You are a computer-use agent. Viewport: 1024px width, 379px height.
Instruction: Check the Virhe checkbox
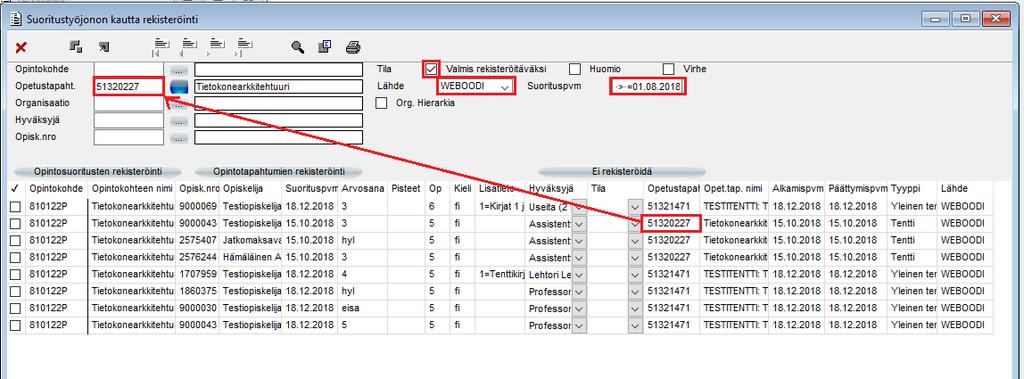coord(668,69)
